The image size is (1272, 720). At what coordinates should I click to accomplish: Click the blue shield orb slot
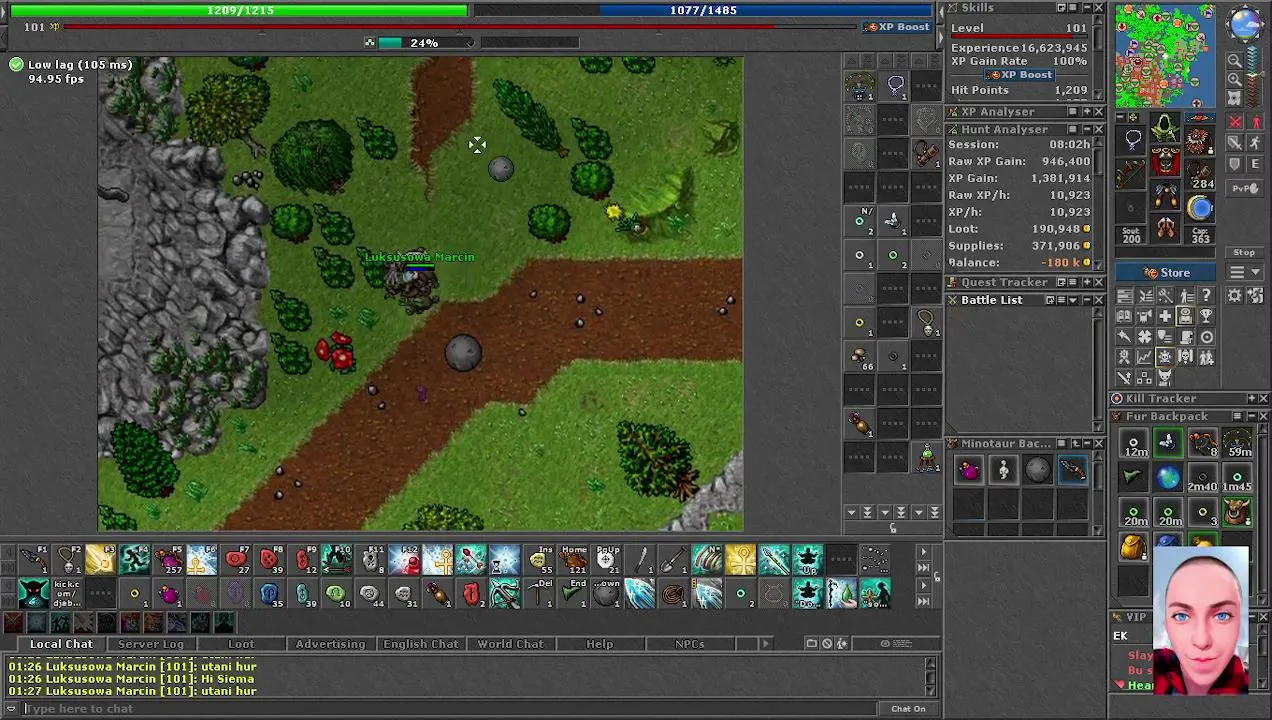[1200, 208]
